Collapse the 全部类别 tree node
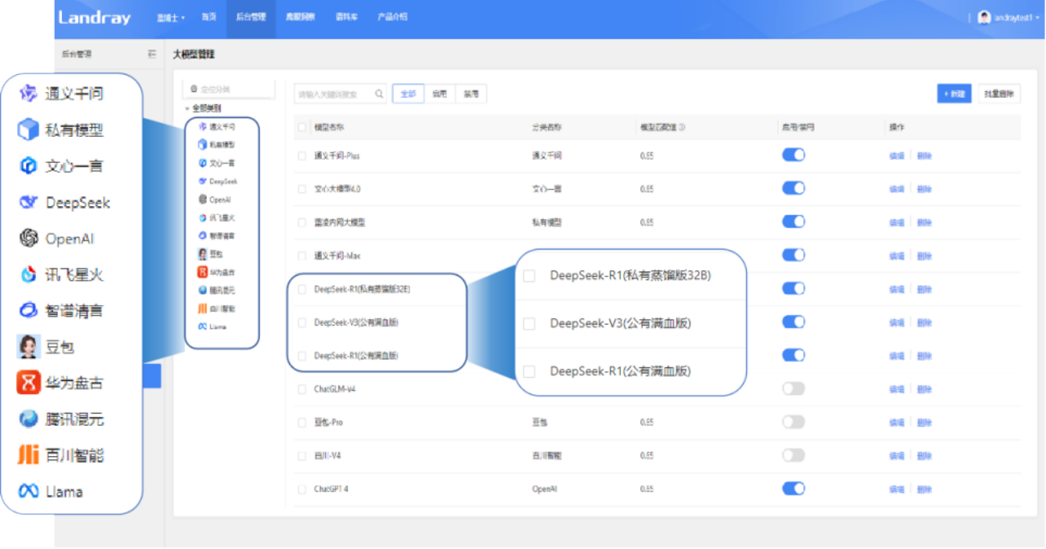 click(x=187, y=108)
